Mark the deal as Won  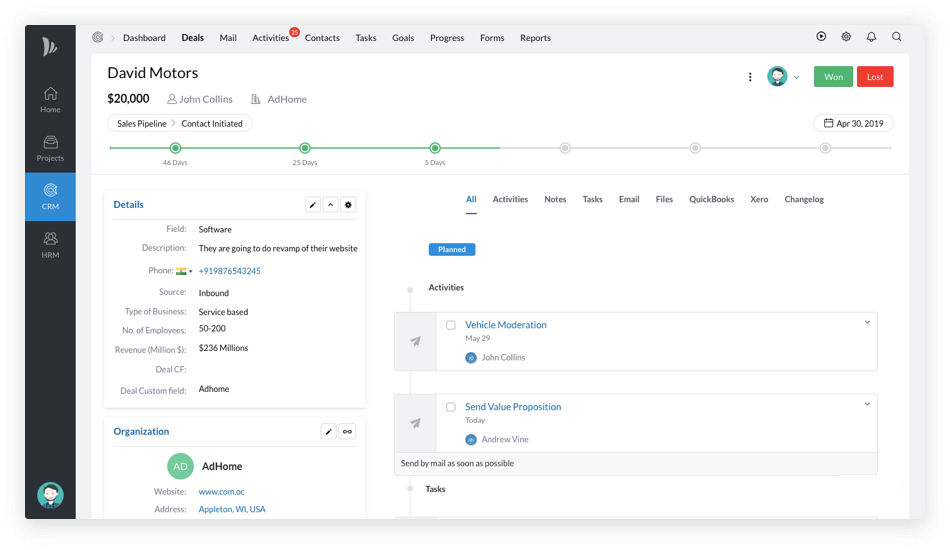[x=833, y=77]
